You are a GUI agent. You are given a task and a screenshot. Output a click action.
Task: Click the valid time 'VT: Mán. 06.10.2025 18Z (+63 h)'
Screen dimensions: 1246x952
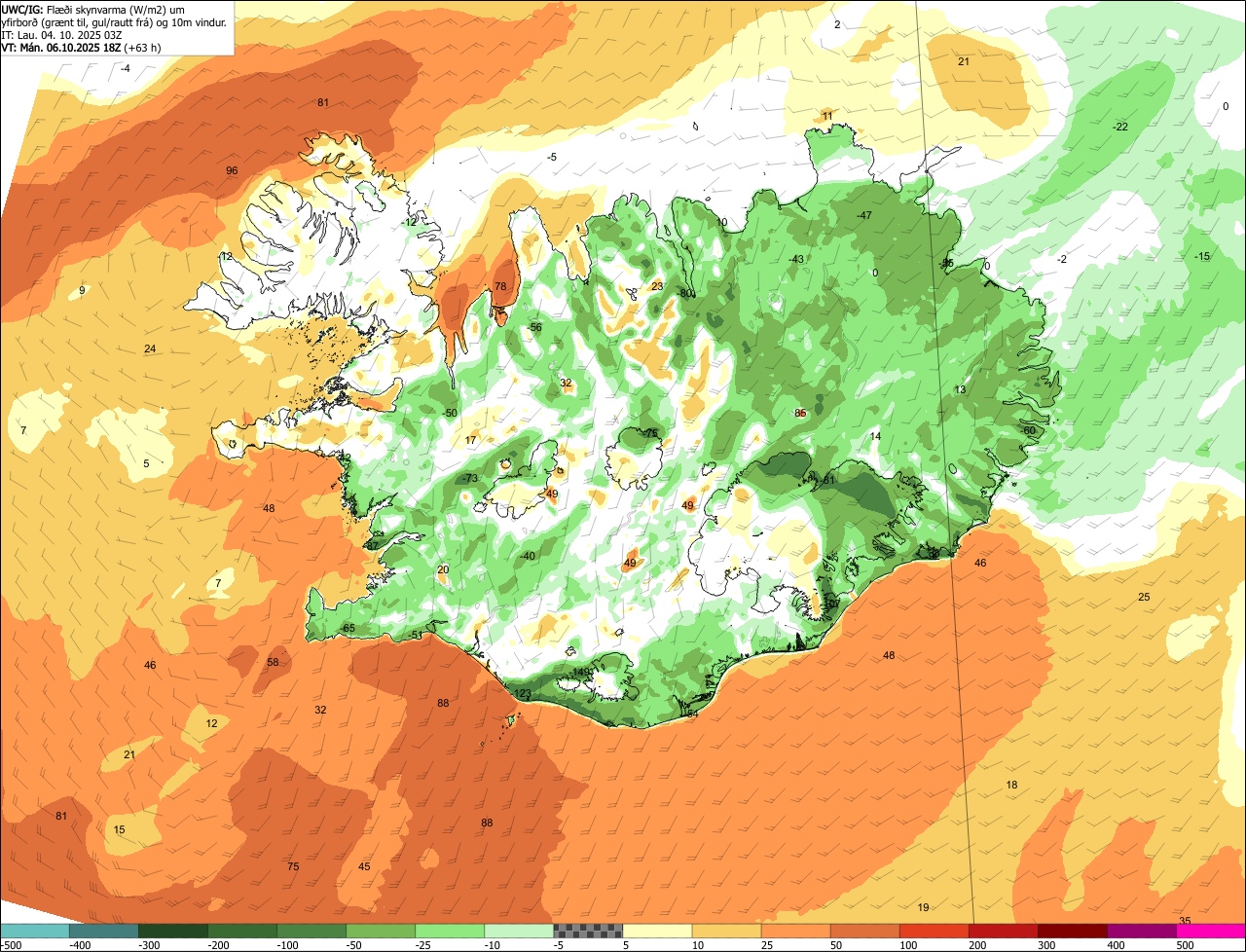81,47
